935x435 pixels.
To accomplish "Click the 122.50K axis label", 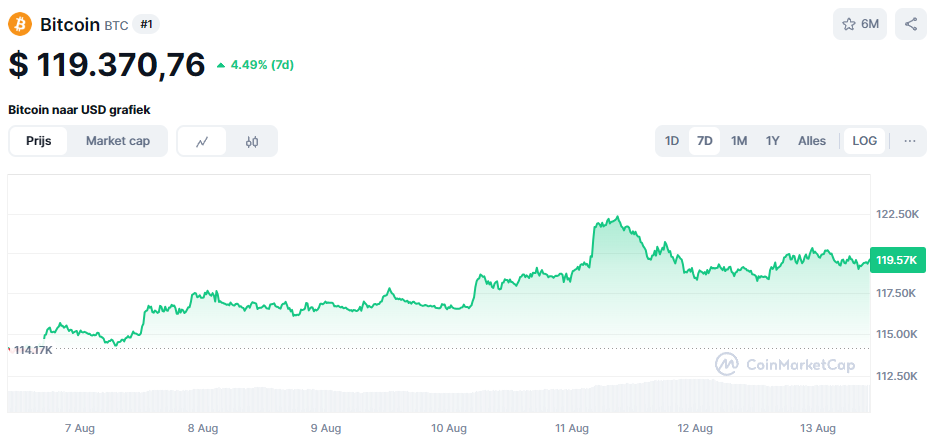I will click(896, 214).
